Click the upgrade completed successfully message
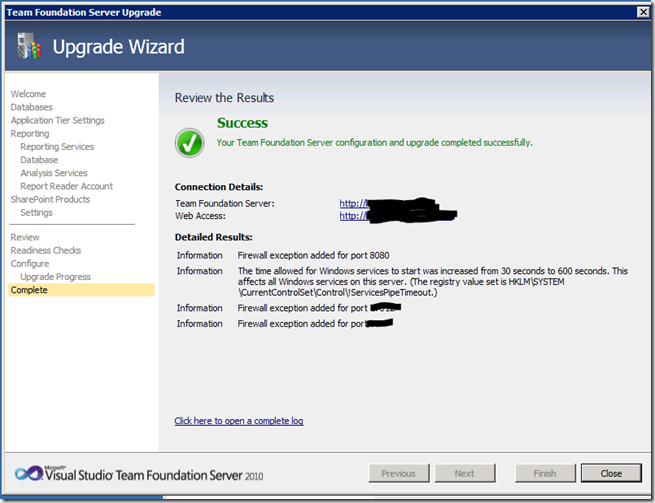Screen dimensions: 655x503 click(x=375, y=142)
